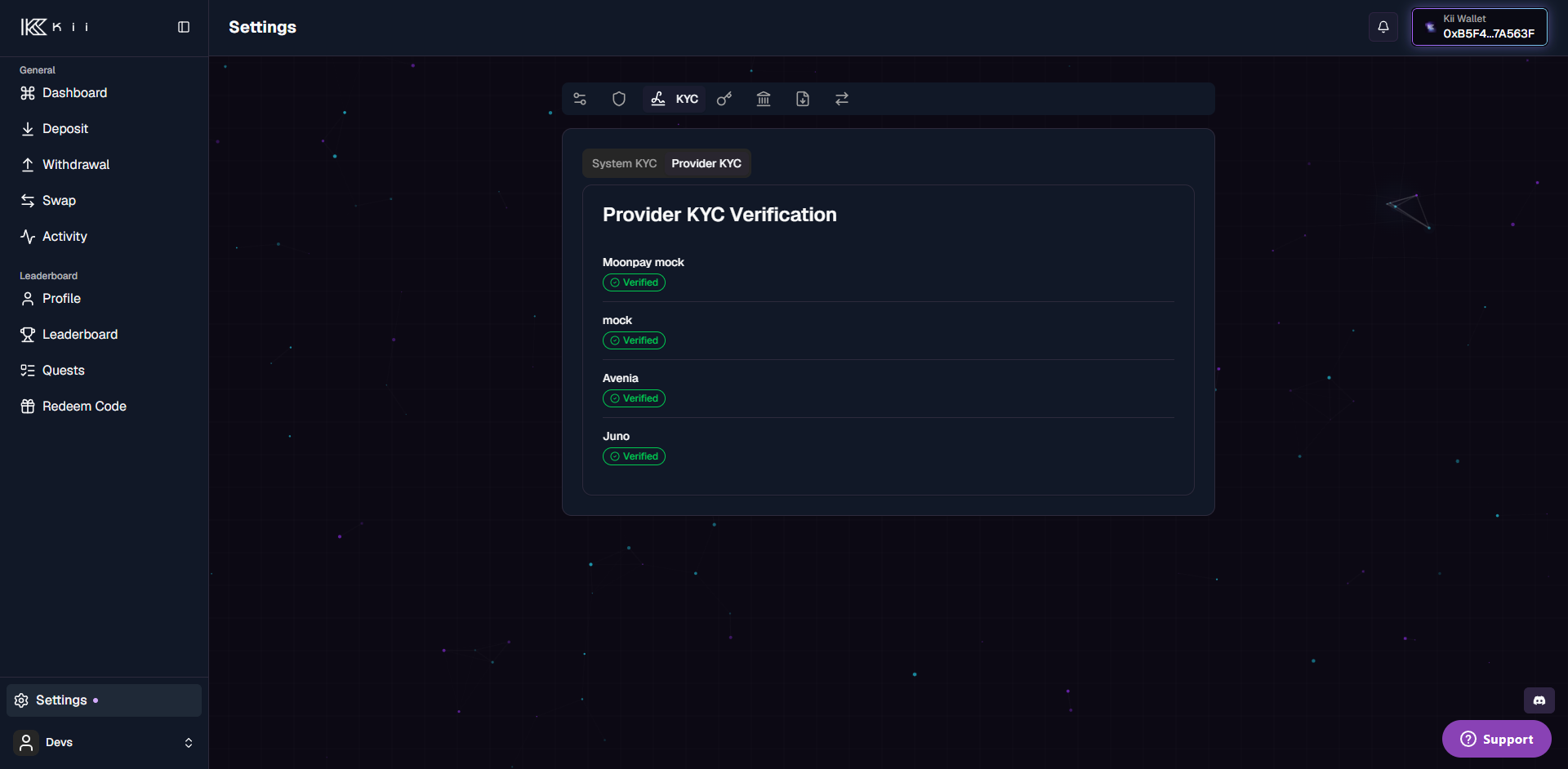View Activity page
Viewport: 1568px width, 769px height.
[104, 237]
